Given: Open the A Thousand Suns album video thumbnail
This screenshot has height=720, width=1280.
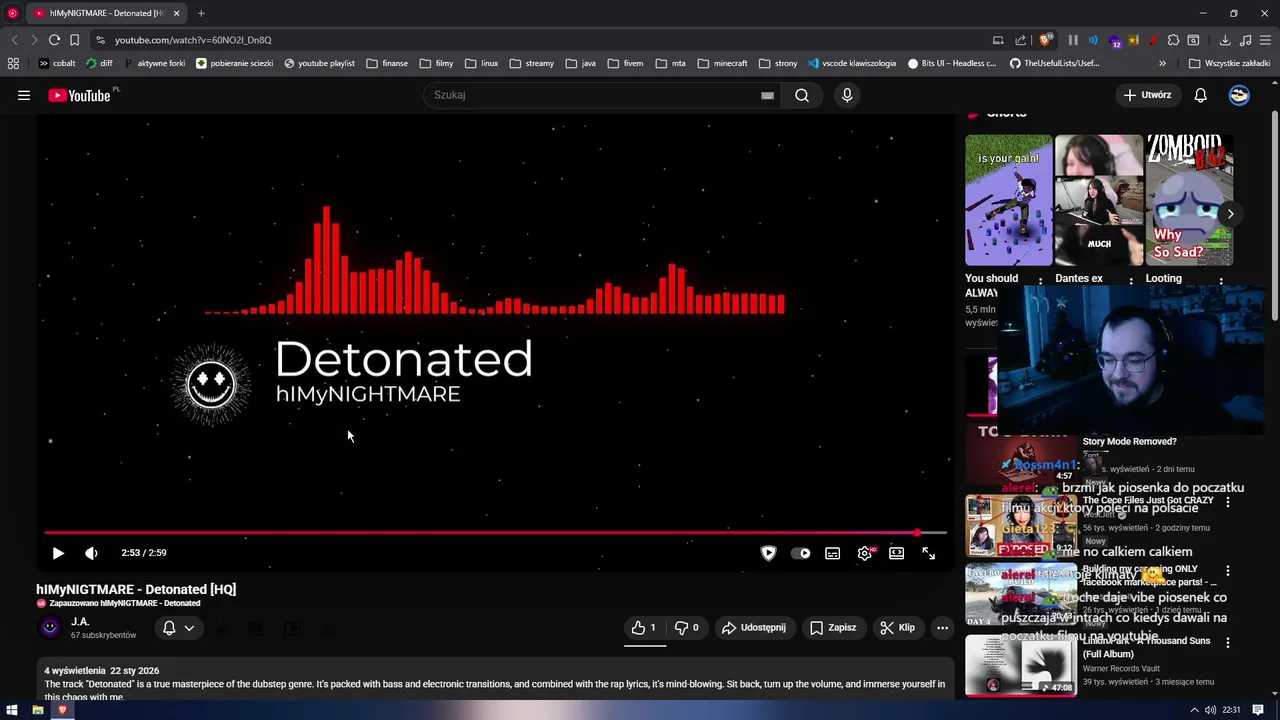Looking at the screenshot, I should (1021, 665).
